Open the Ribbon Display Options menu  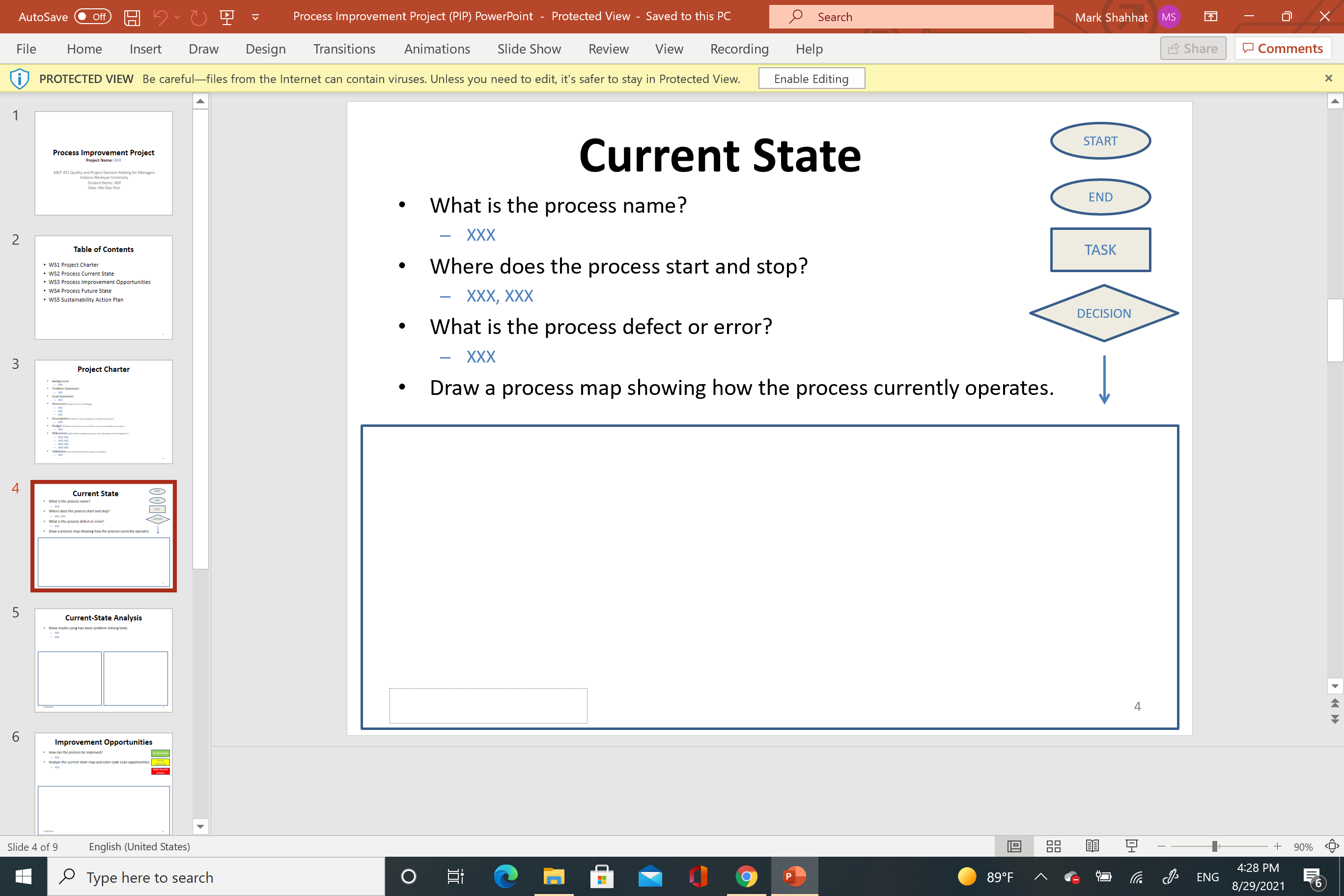coord(1210,17)
